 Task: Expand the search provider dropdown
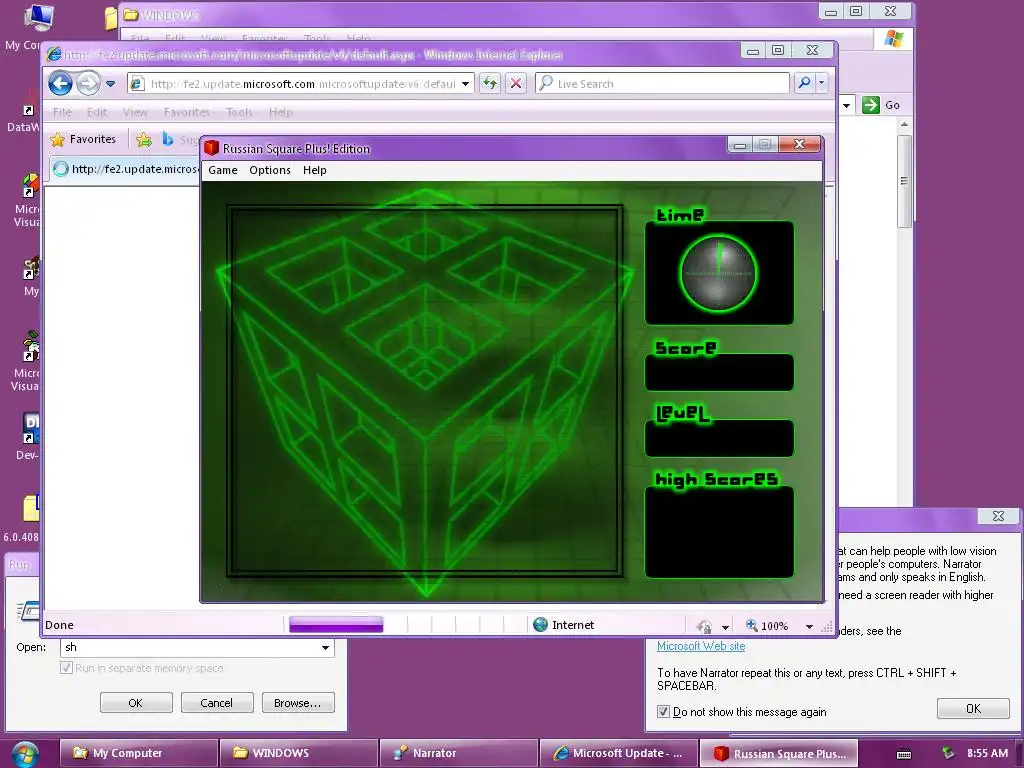click(x=821, y=83)
